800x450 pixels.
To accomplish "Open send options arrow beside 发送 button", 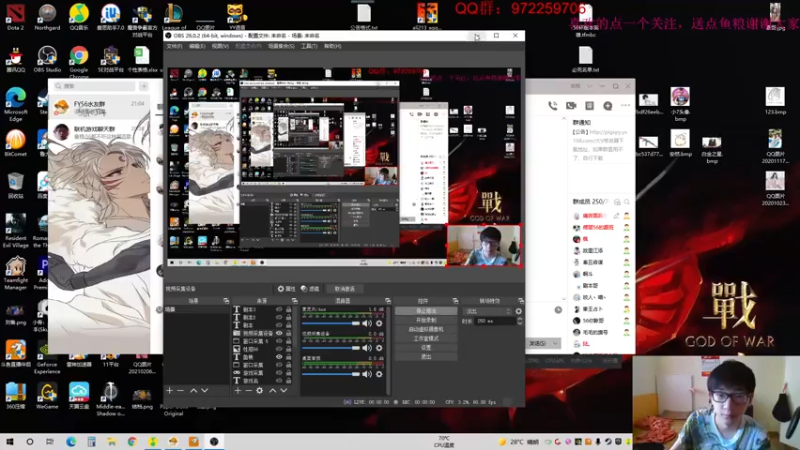I will click(555, 343).
